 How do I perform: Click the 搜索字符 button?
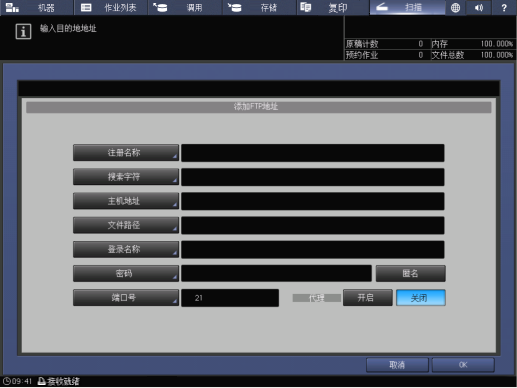point(126,177)
